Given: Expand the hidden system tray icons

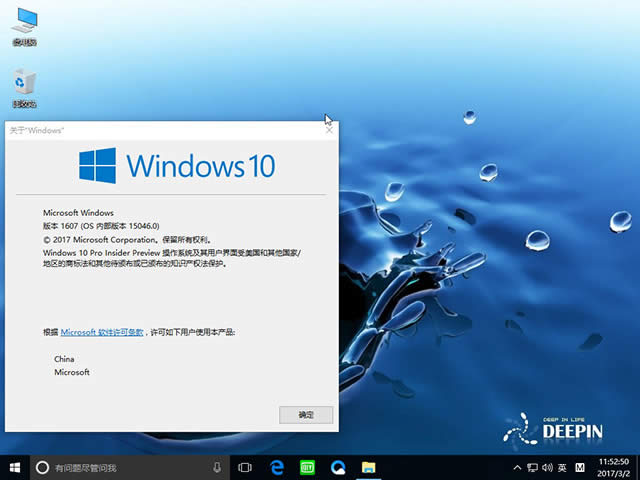Looking at the screenshot, I should click(516, 467).
